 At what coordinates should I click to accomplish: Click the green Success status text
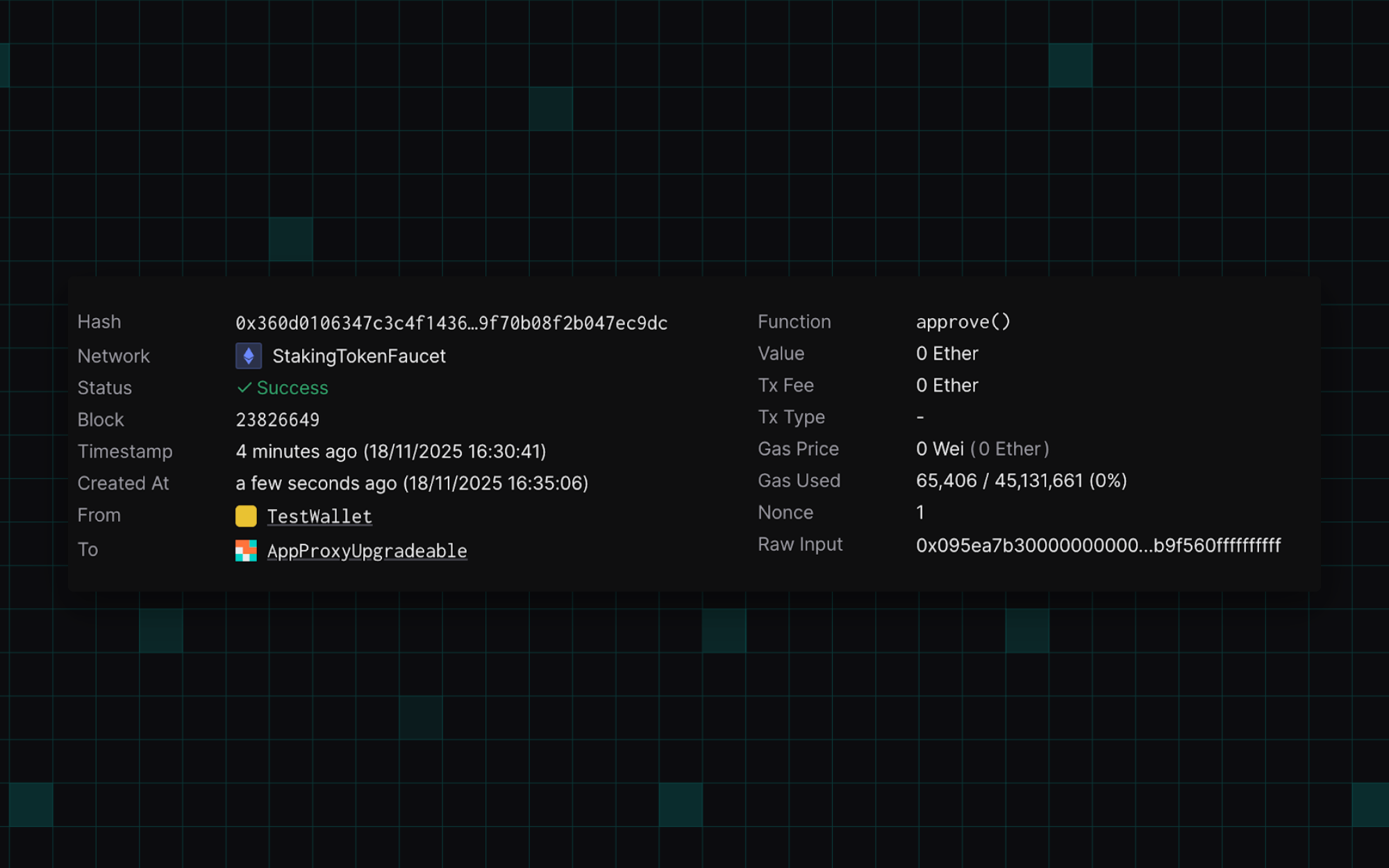292,388
